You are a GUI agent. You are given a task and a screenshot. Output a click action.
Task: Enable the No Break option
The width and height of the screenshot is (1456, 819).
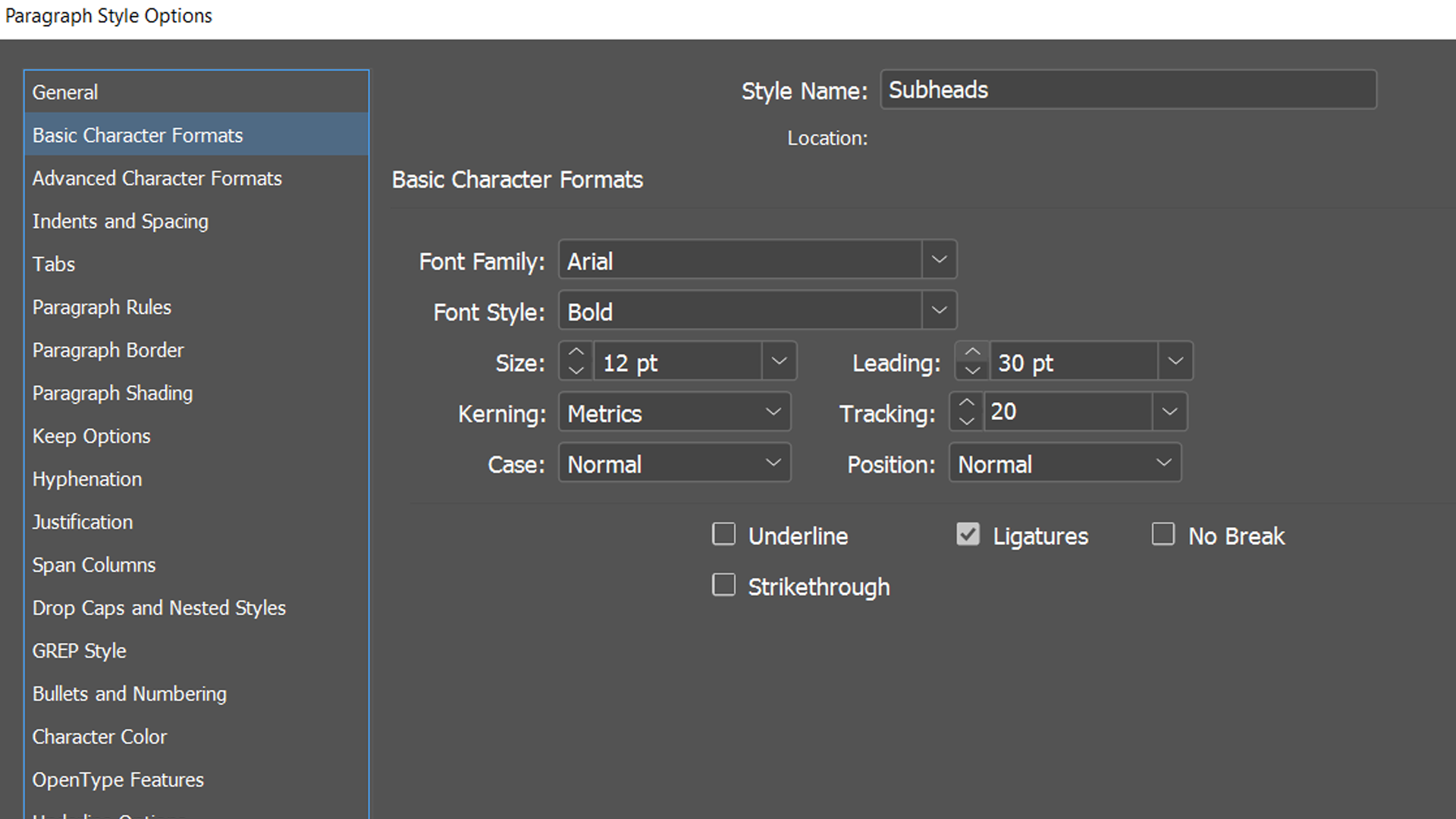[x=1163, y=534]
